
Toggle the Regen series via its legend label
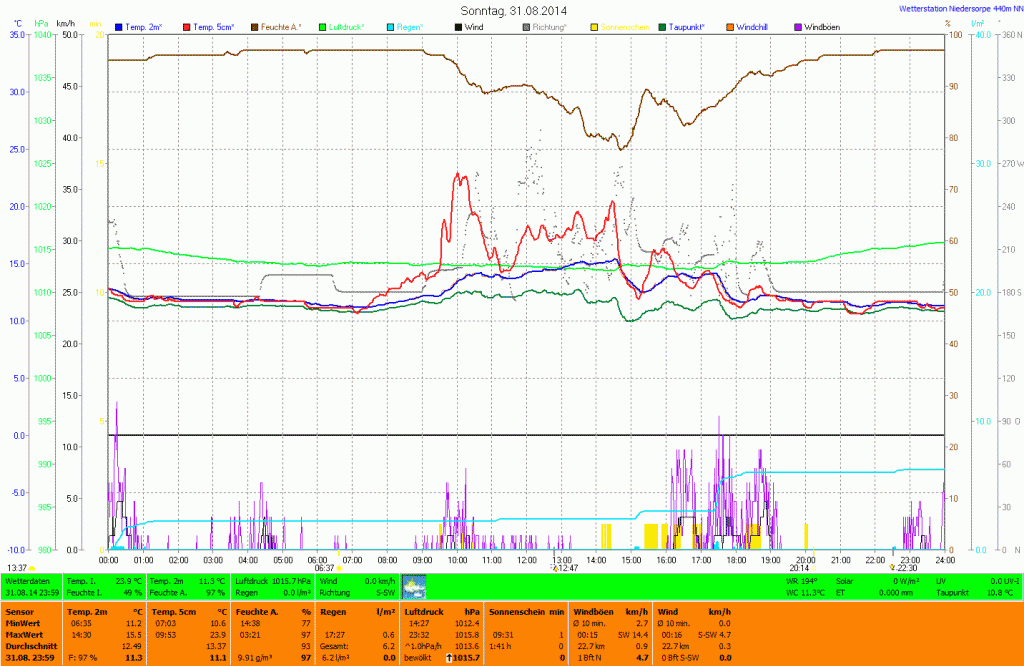[411, 26]
